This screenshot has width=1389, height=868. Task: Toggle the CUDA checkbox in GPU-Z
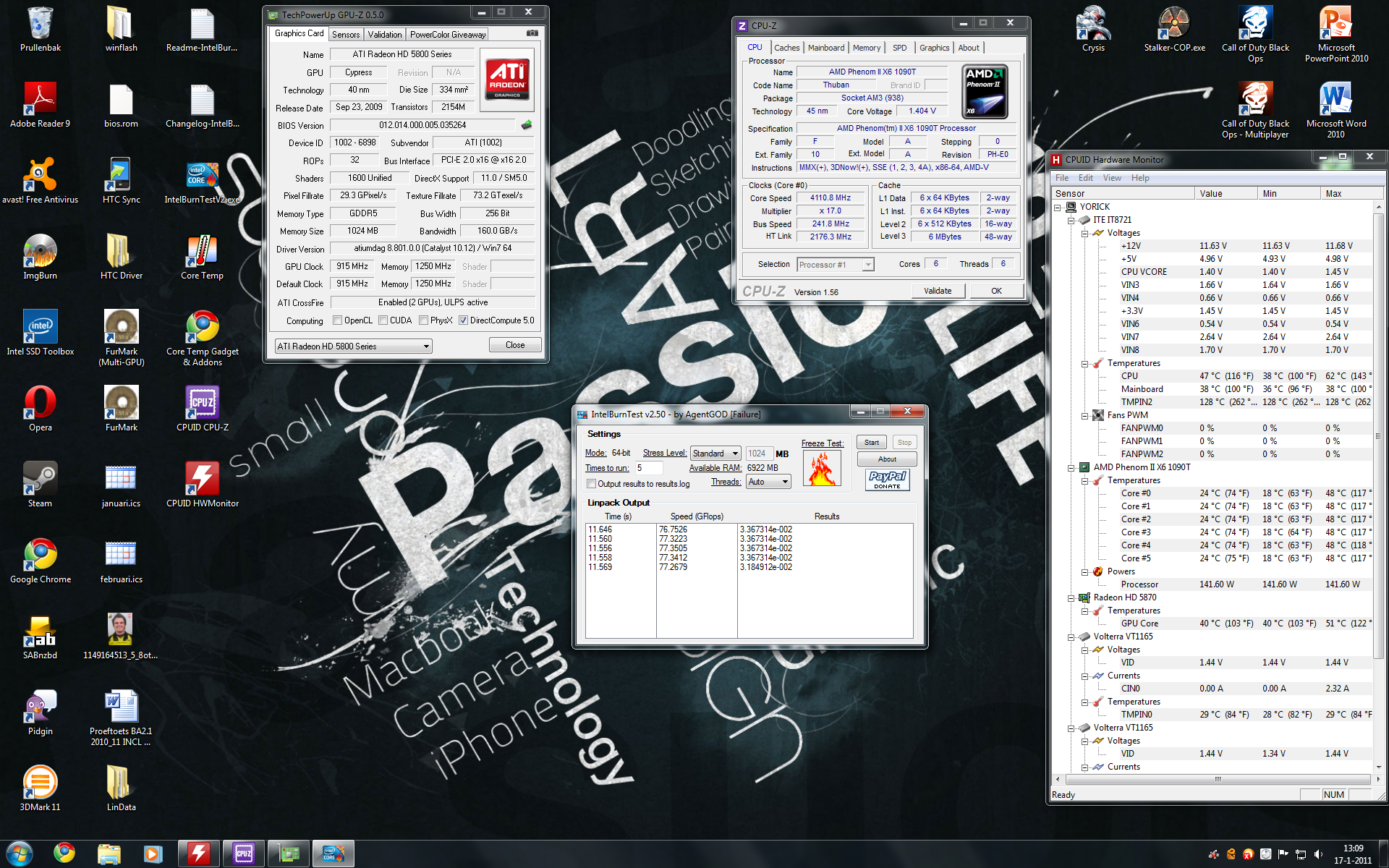coord(383,320)
